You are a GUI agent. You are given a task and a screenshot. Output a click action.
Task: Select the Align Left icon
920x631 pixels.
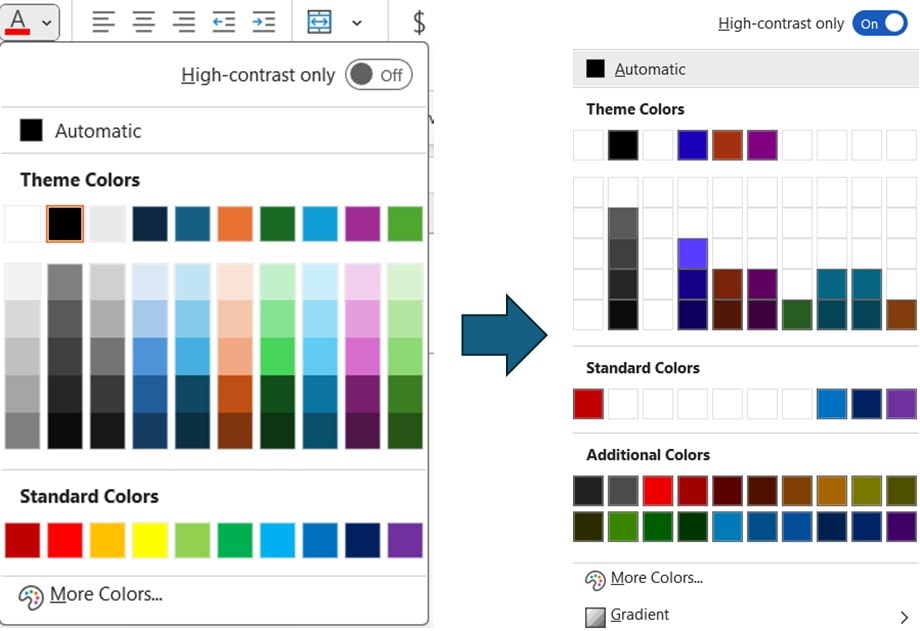(x=103, y=22)
